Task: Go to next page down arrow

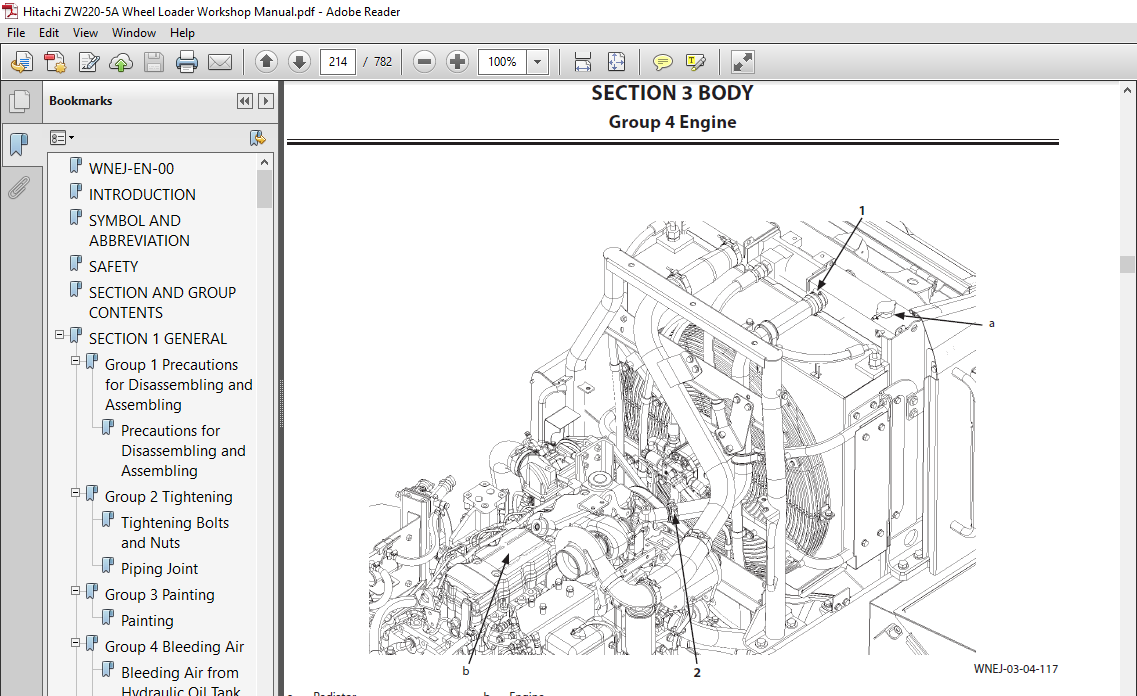Action: (x=299, y=62)
